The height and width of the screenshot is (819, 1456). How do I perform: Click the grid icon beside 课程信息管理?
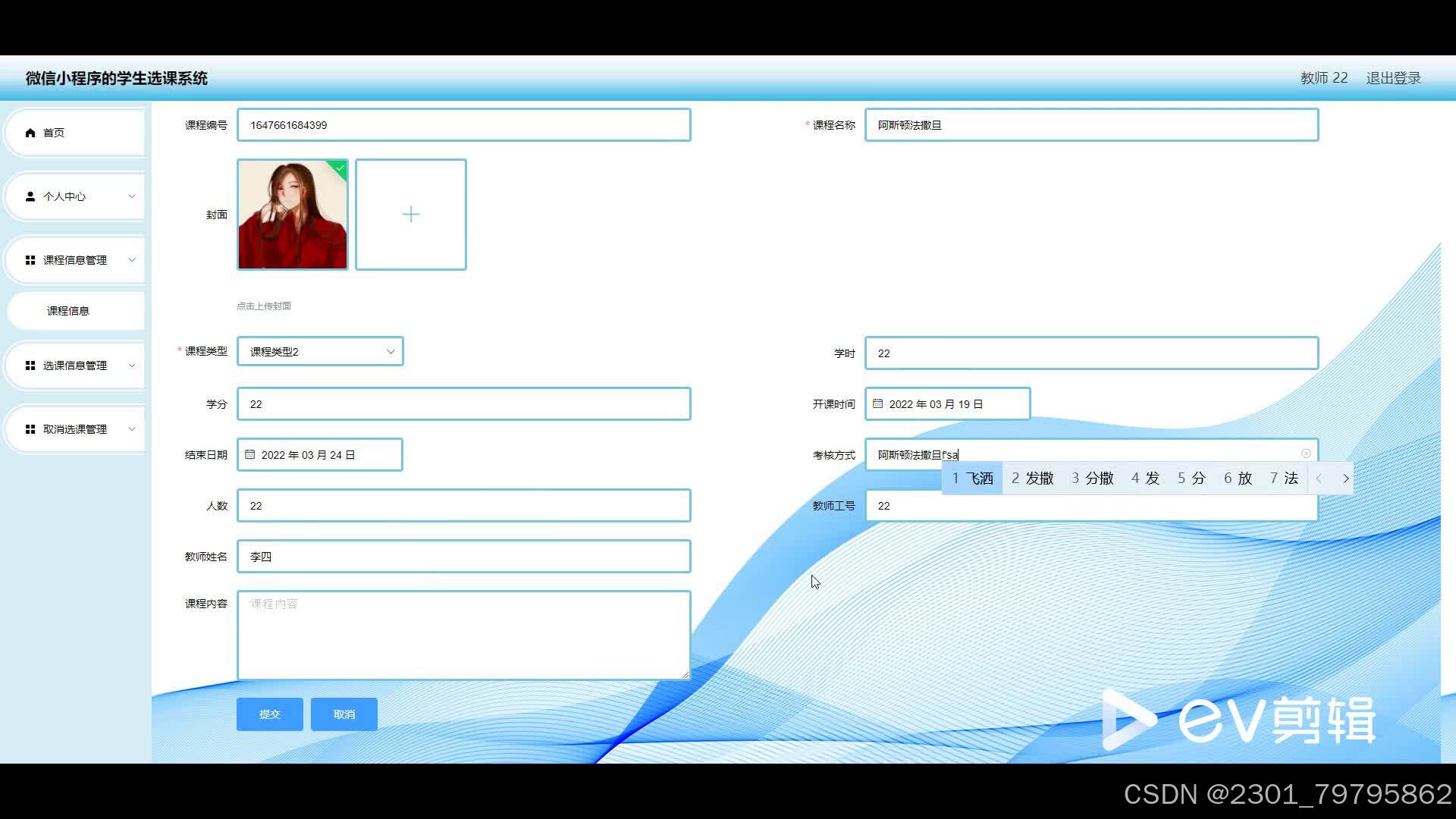30,260
